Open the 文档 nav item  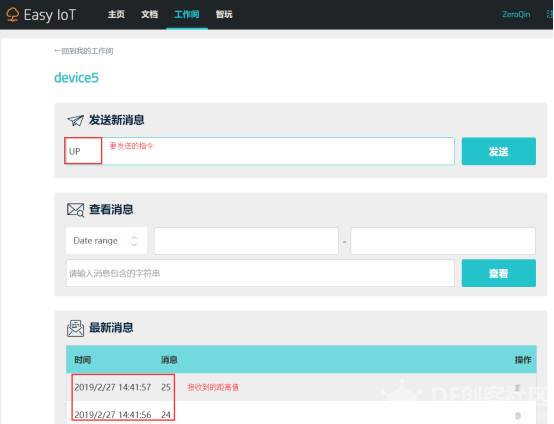tap(149, 14)
